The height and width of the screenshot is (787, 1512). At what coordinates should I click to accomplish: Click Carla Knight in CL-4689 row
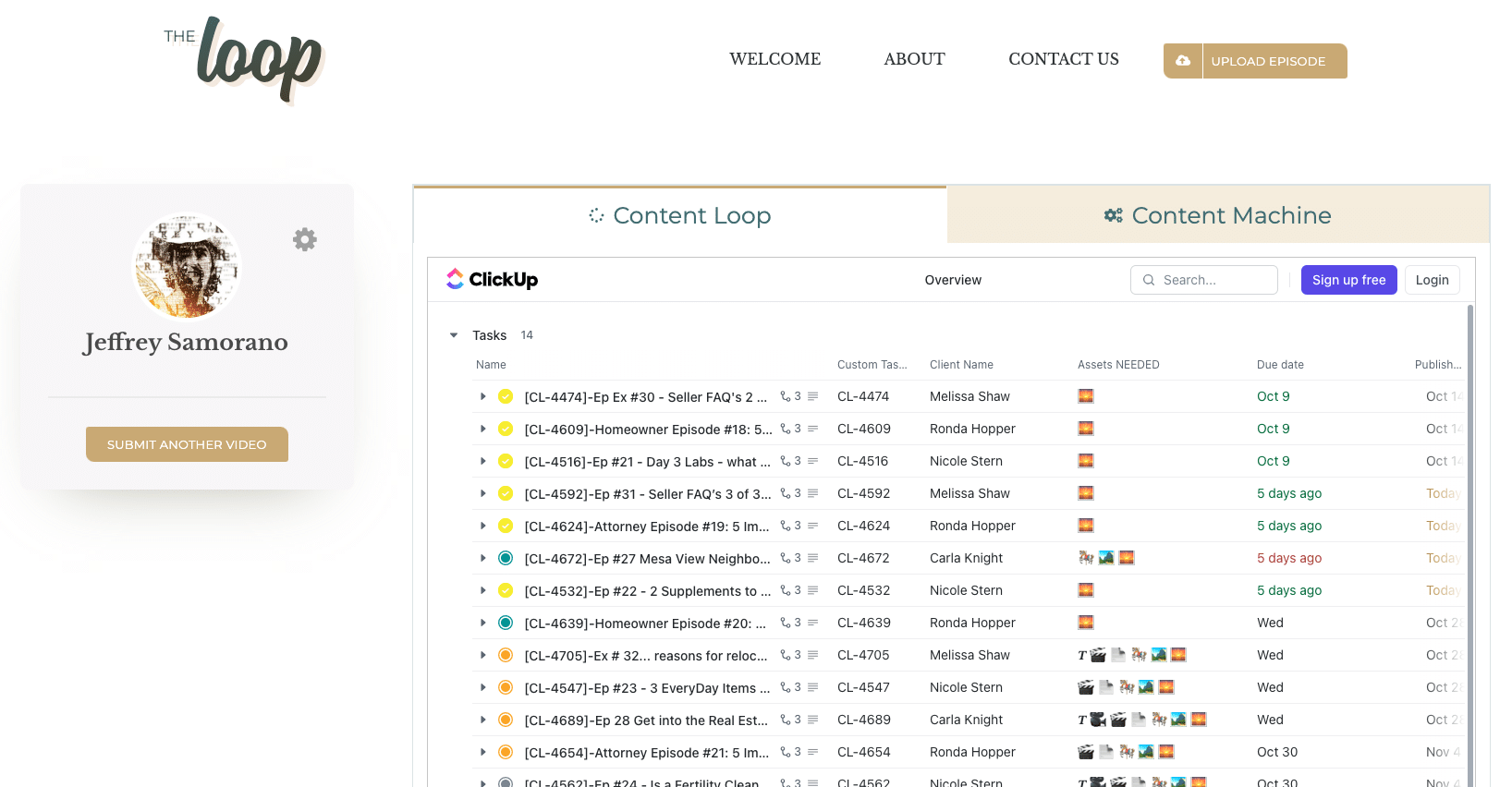966,720
